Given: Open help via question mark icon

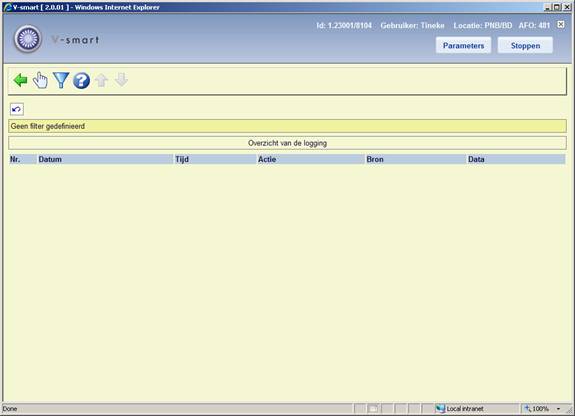Looking at the screenshot, I should pyautogui.click(x=81, y=80).
